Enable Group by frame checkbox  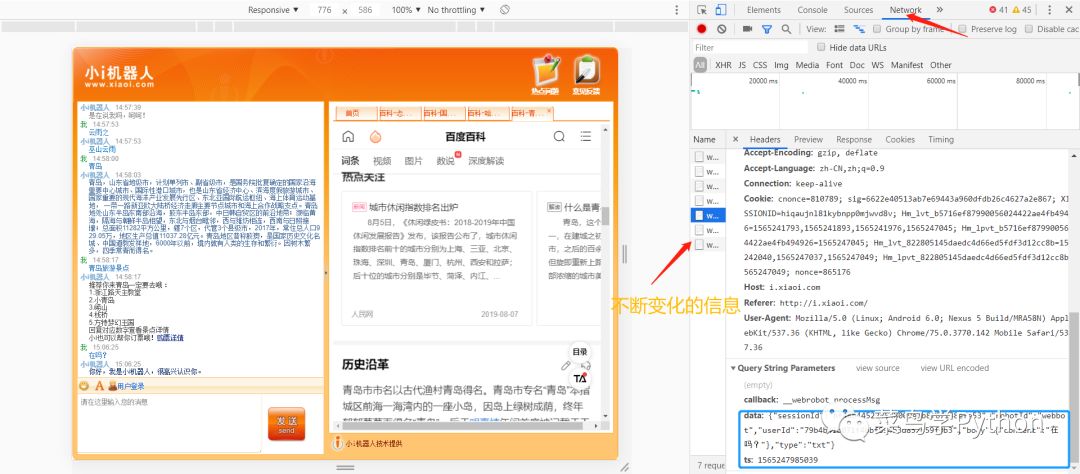(x=878, y=29)
